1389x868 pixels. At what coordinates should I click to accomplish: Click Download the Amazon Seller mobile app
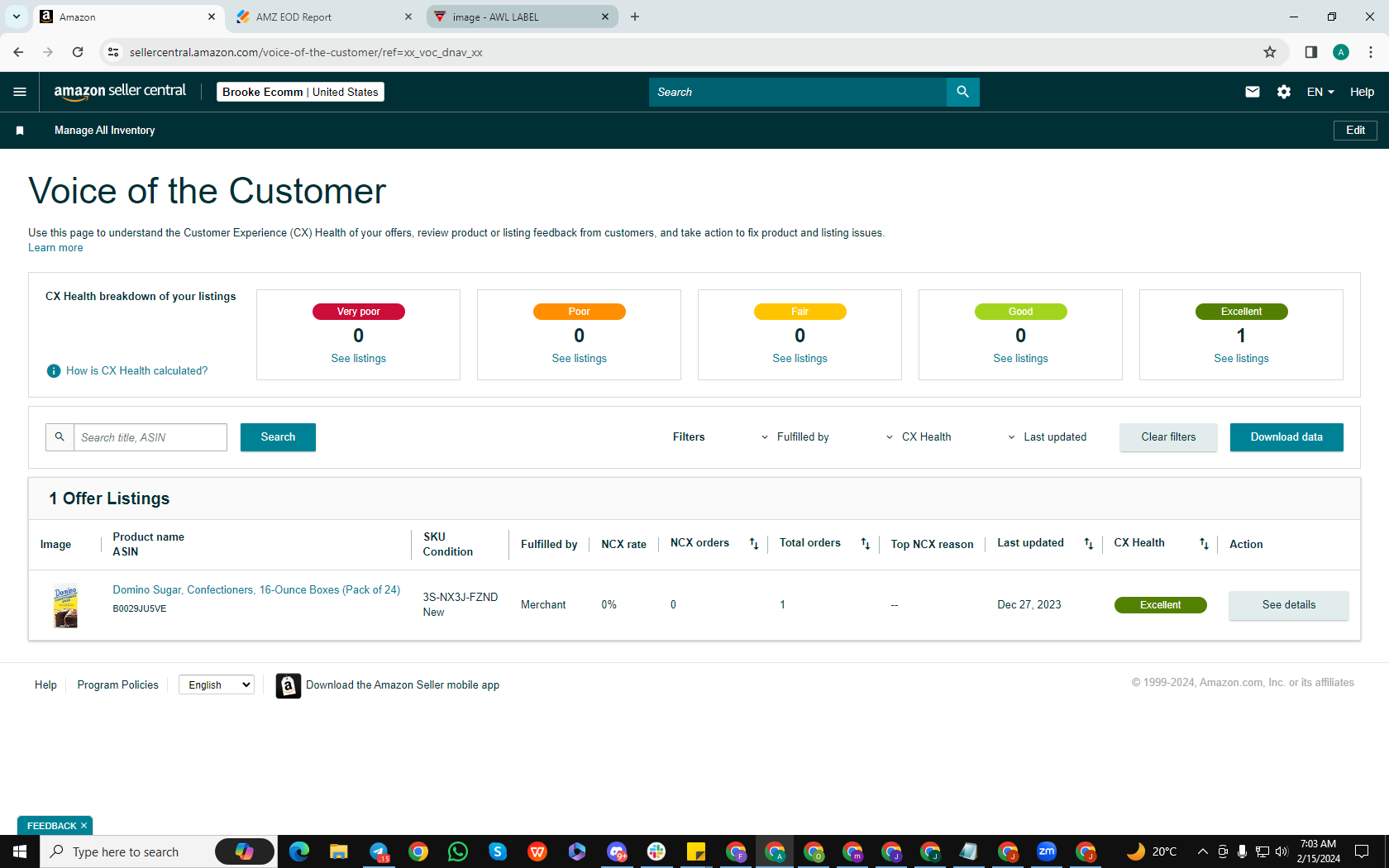click(403, 685)
